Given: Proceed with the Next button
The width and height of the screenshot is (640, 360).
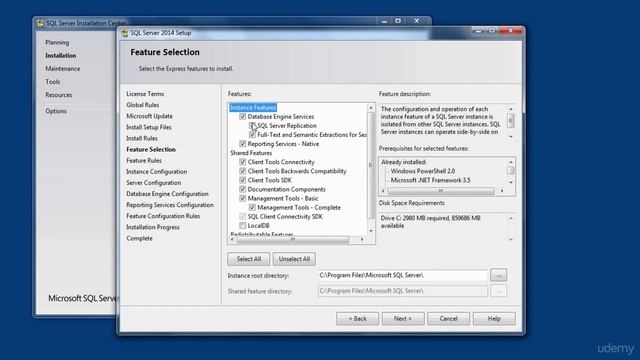Looking at the screenshot, I should click(403, 318).
